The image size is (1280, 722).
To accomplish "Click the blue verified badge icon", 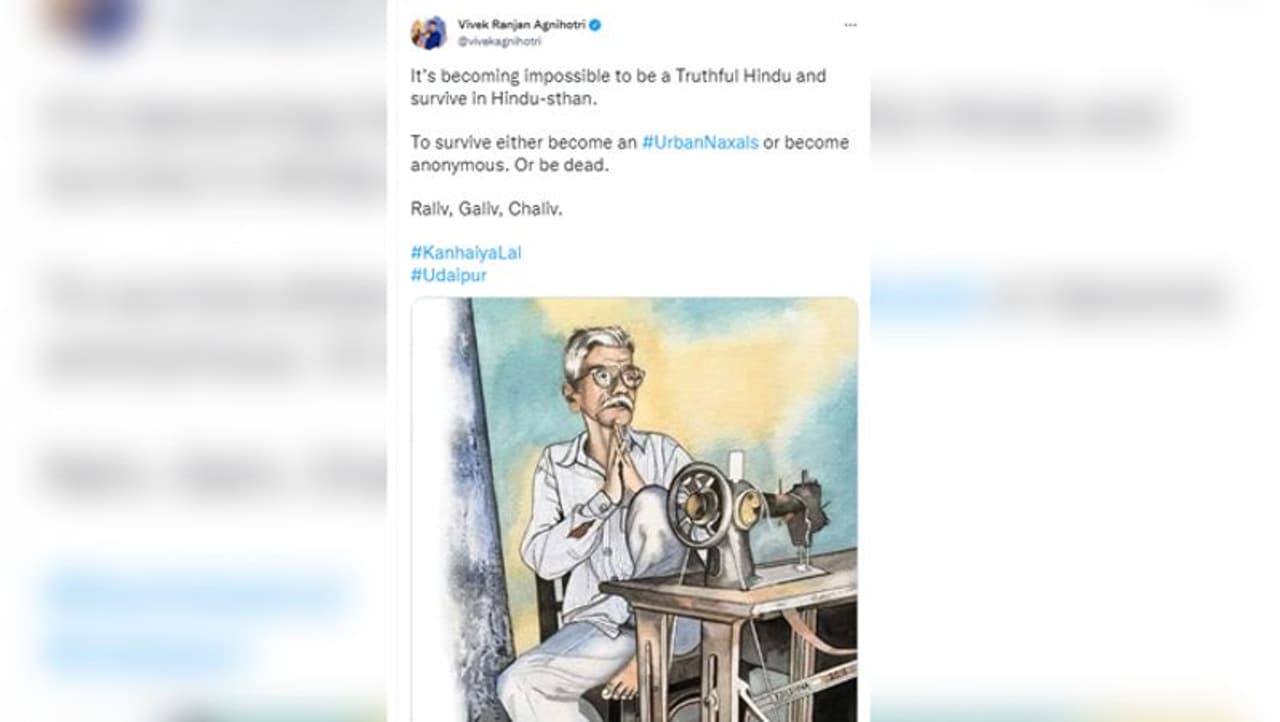I will [x=596, y=24].
